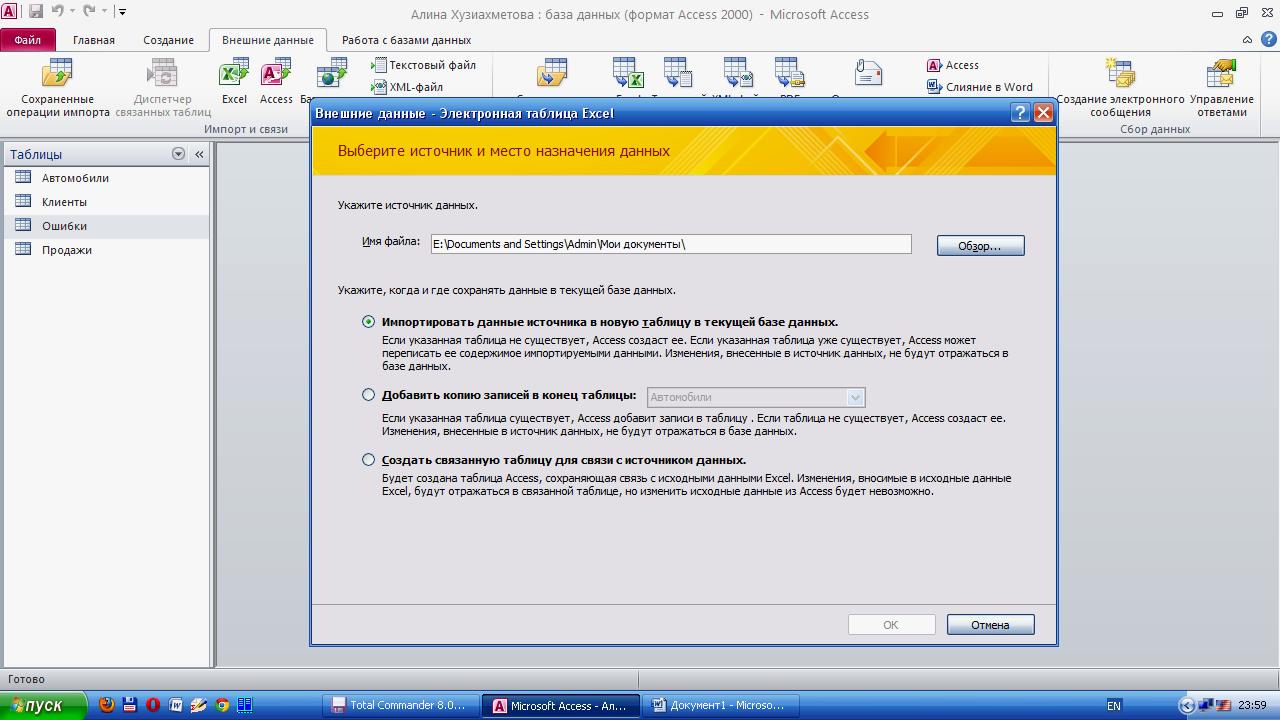Open Saved Import Operations (Сохраненные операции импорта)

pos(58,87)
